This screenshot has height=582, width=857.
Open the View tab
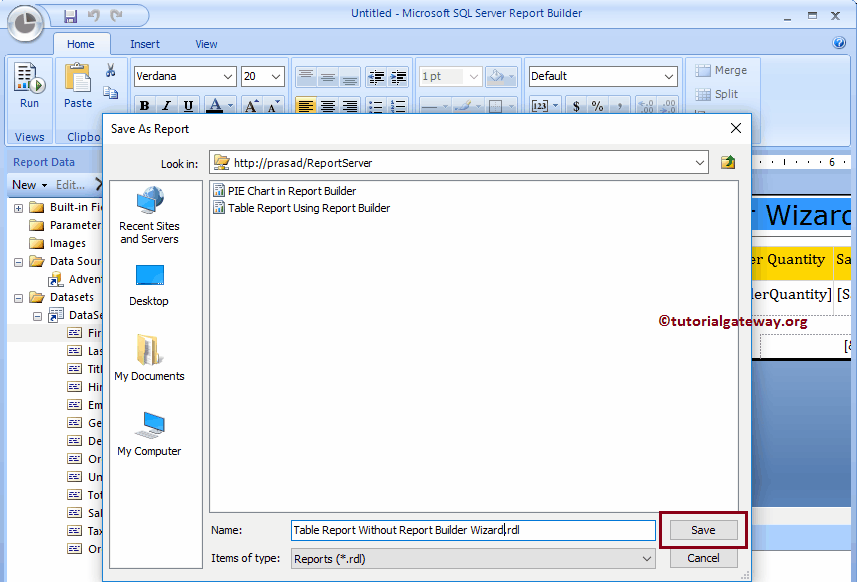pos(206,44)
